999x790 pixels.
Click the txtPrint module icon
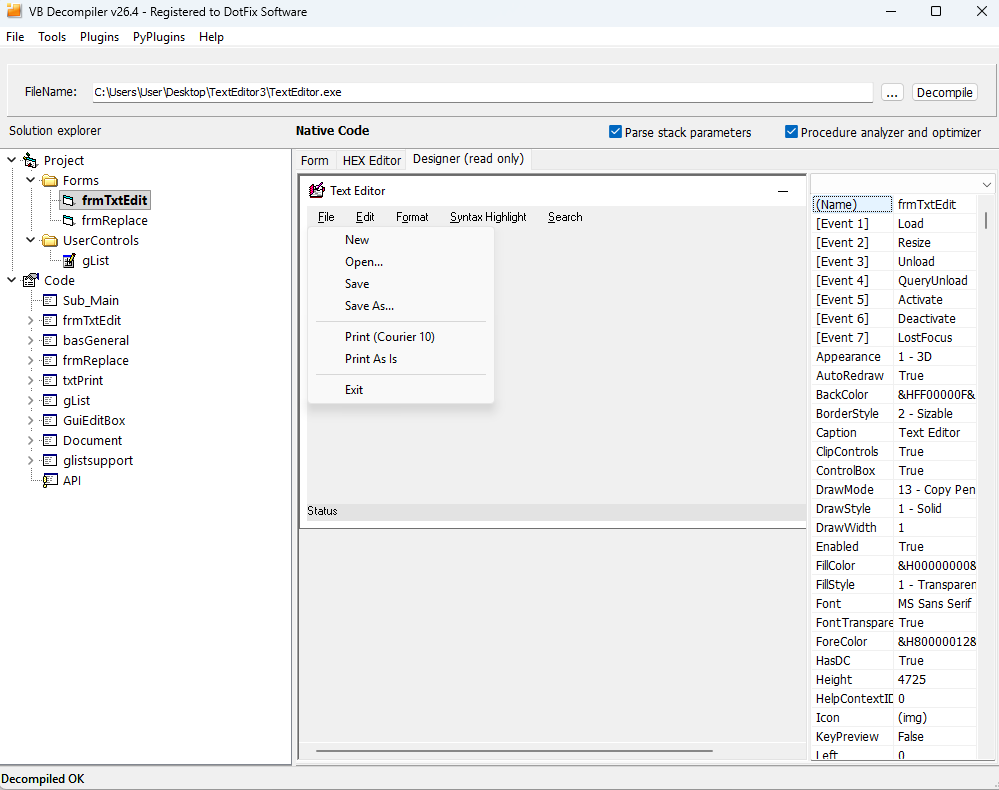[x=50, y=380]
